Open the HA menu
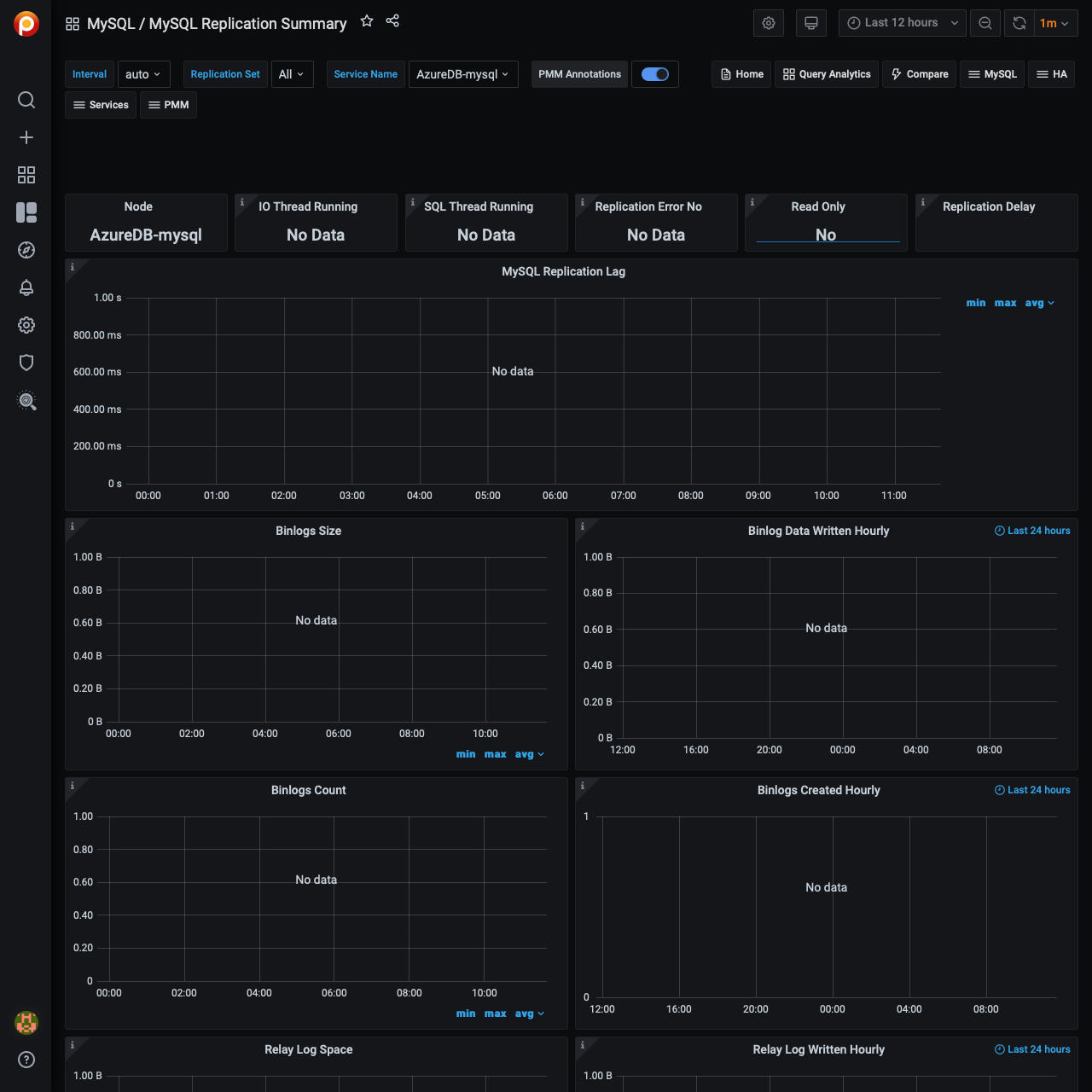 point(1051,74)
